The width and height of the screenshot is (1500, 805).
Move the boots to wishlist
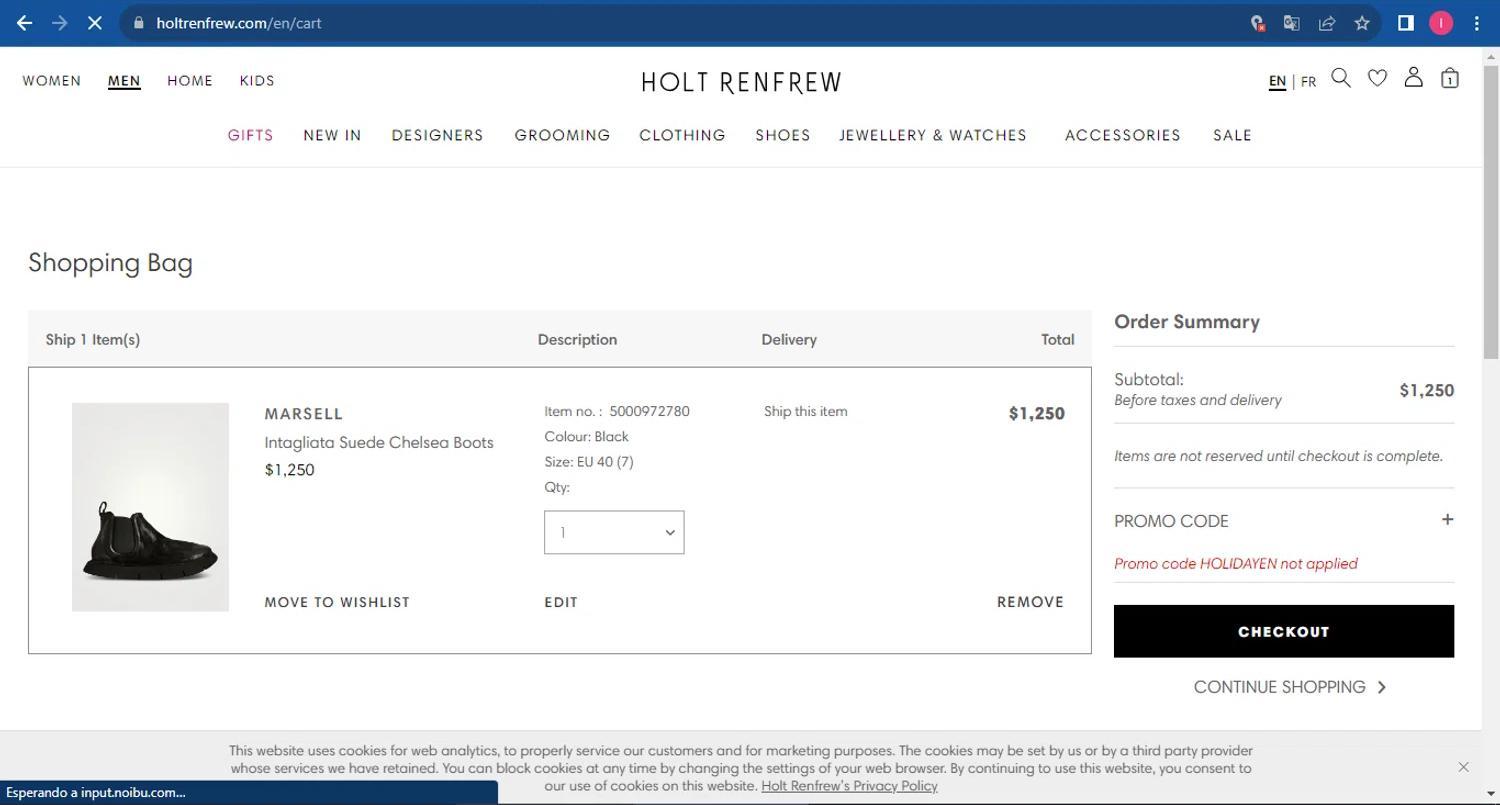pyautogui.click(x=337, y=602)
